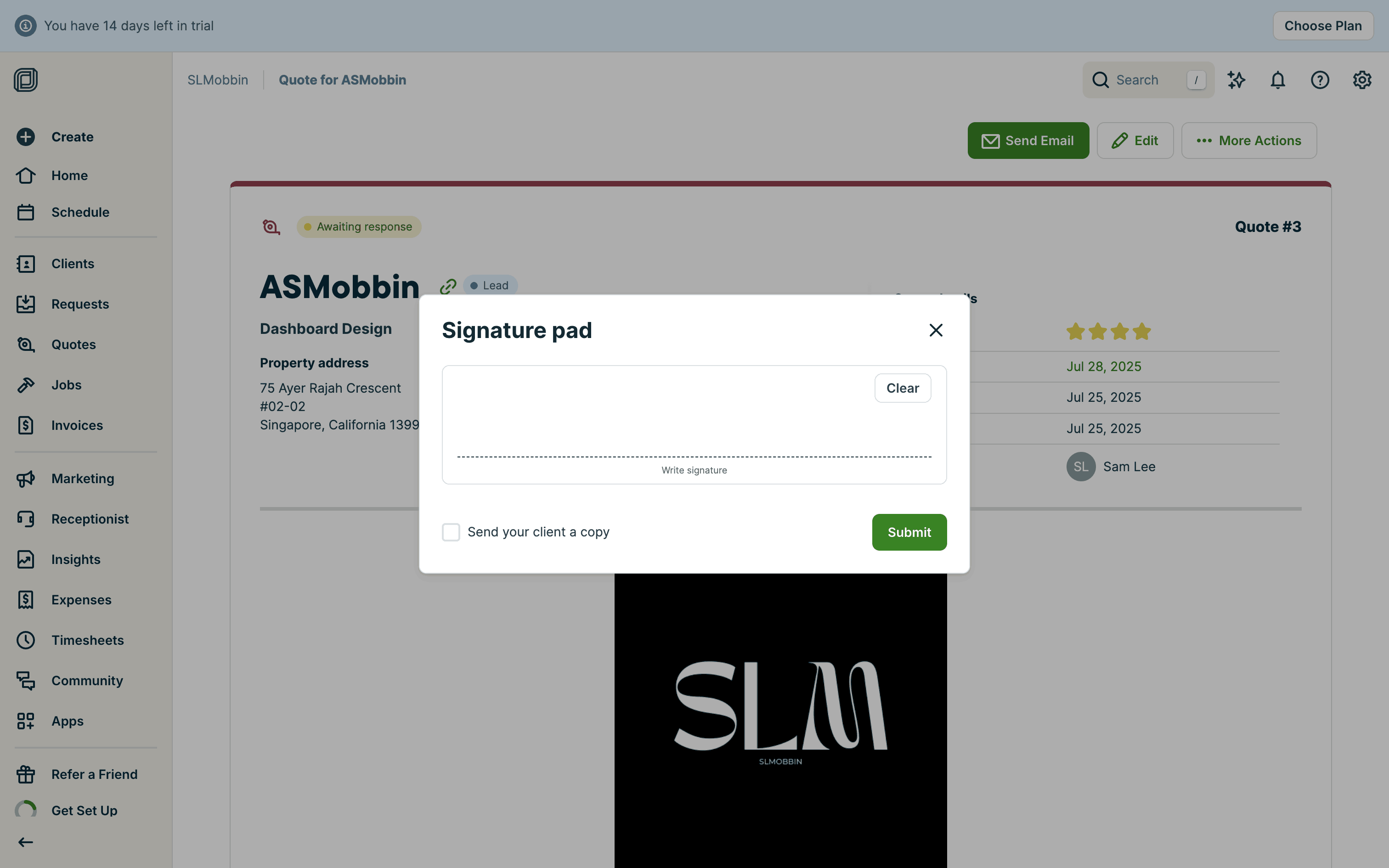Open the settings gear icon
The height and width of the screenshot is (868, 1389).
[x=1361, y=80]
